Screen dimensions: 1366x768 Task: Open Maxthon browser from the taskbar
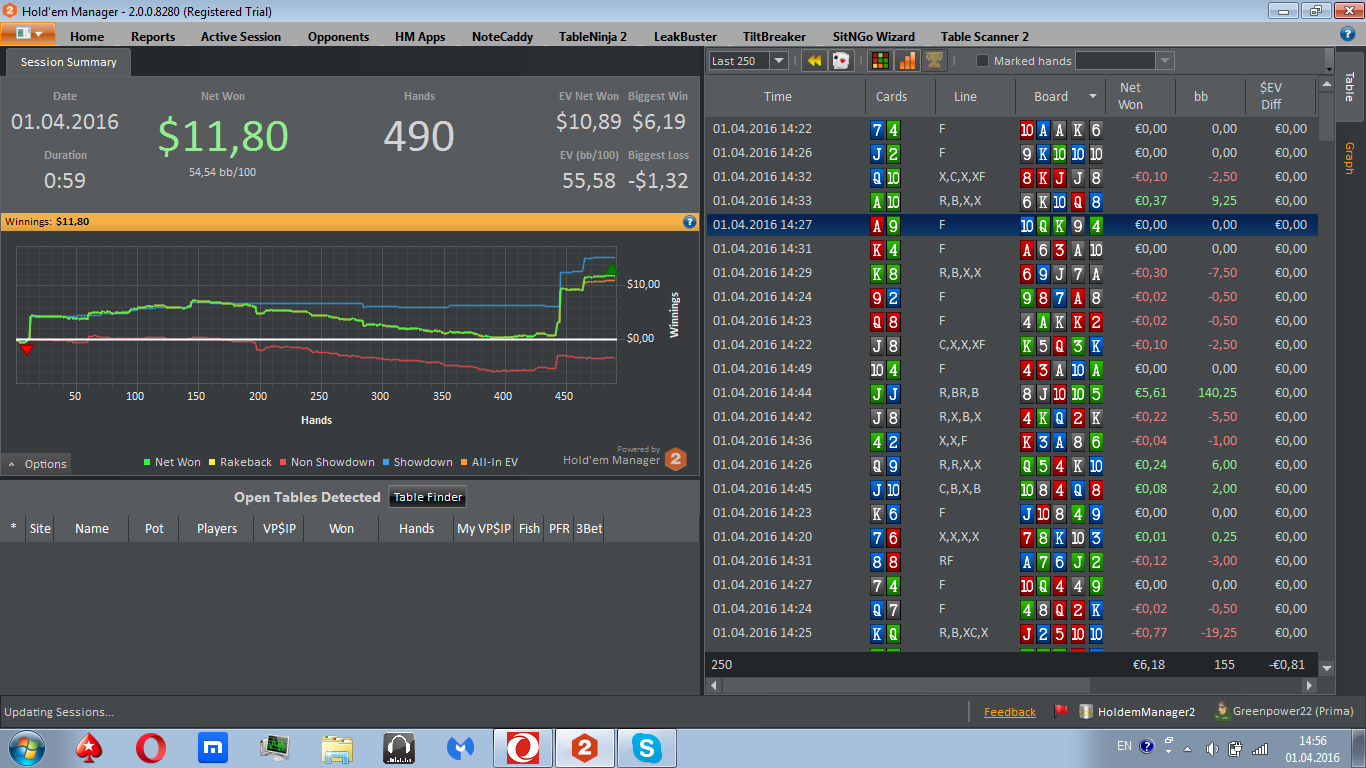pos(213,747)
